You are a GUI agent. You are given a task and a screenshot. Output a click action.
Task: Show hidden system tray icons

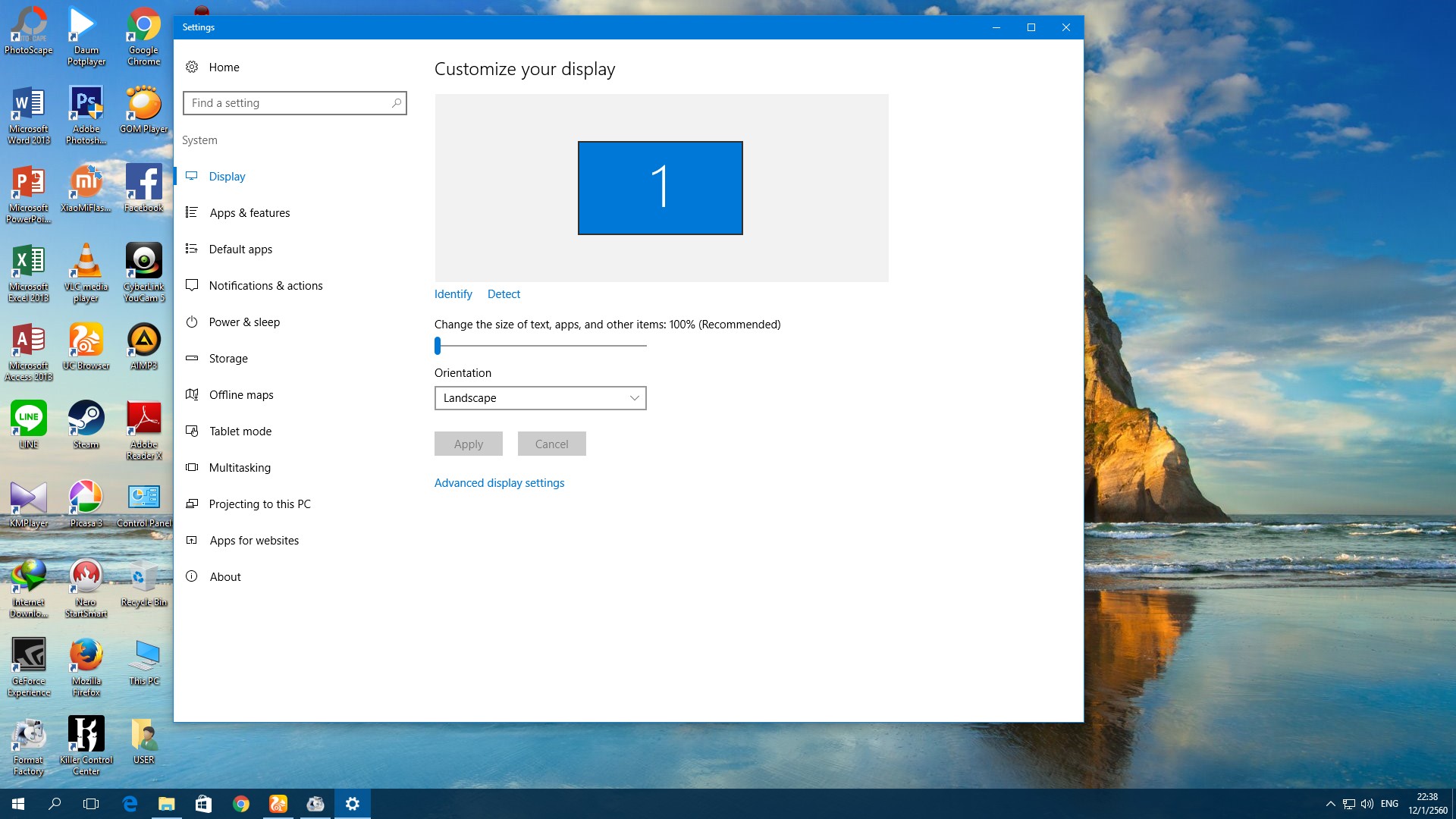tap(1330, 804)
